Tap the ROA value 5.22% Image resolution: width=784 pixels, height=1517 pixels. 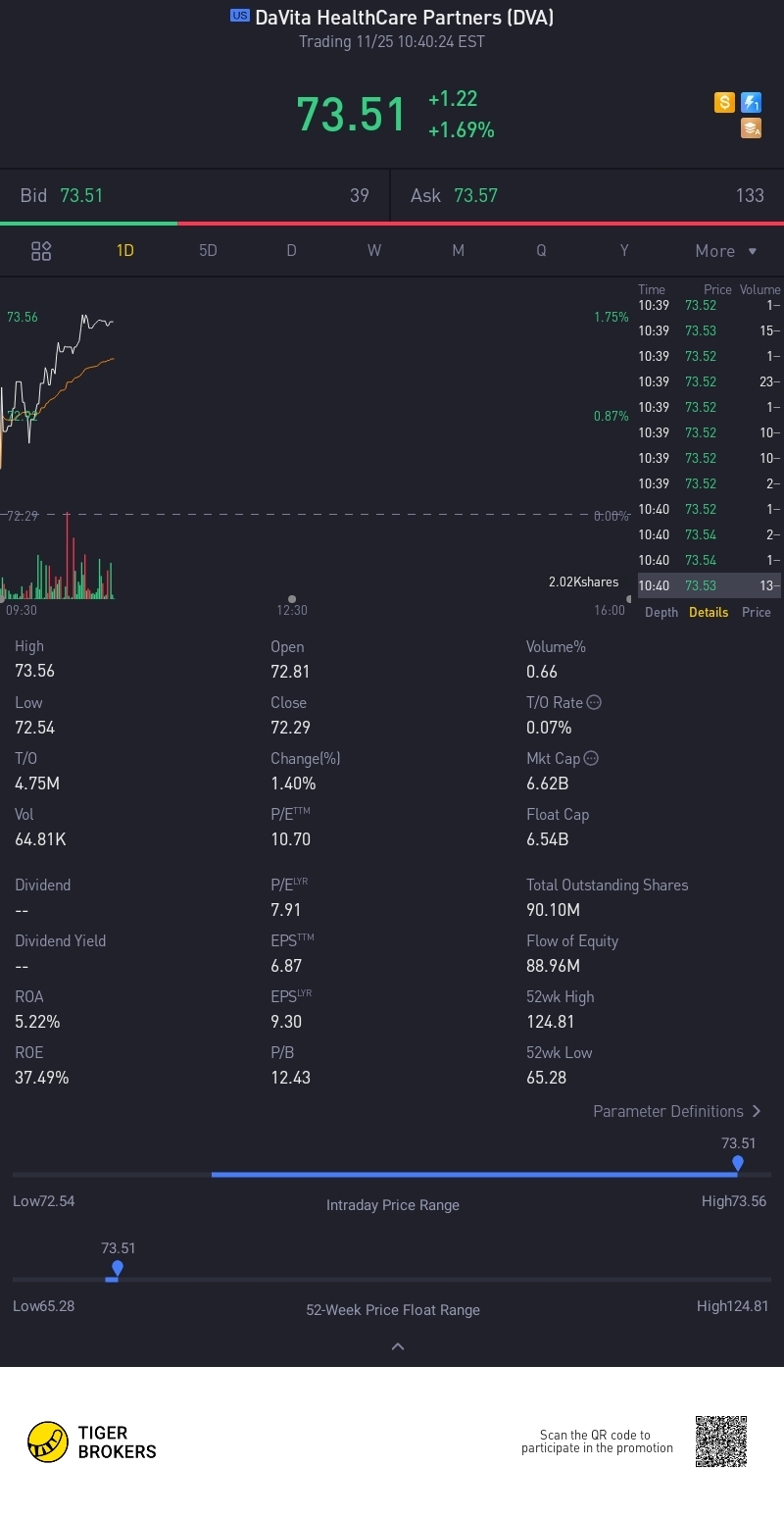click(x=37, y=1022)
